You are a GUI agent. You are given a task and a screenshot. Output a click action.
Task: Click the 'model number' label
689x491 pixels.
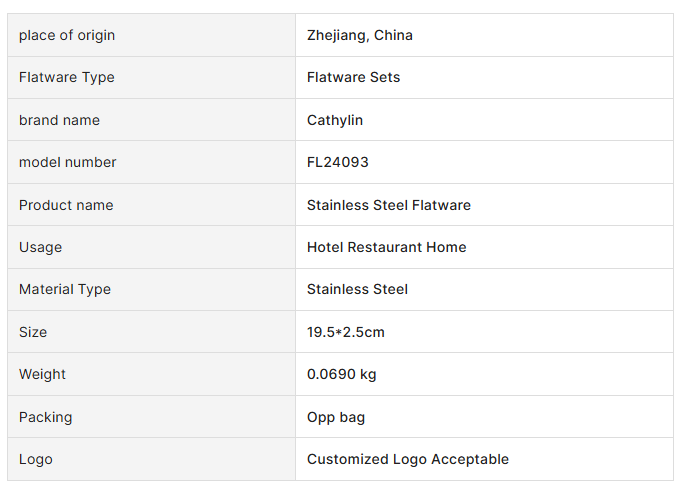coord(68,162)
